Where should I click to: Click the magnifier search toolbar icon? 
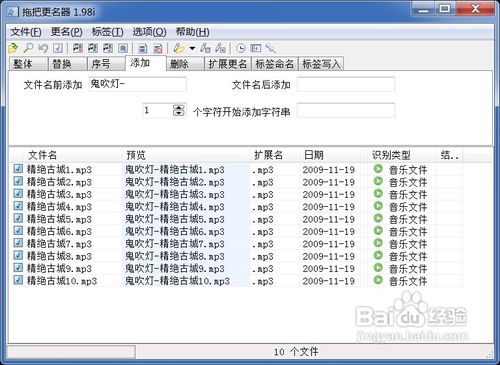[29, 49]
